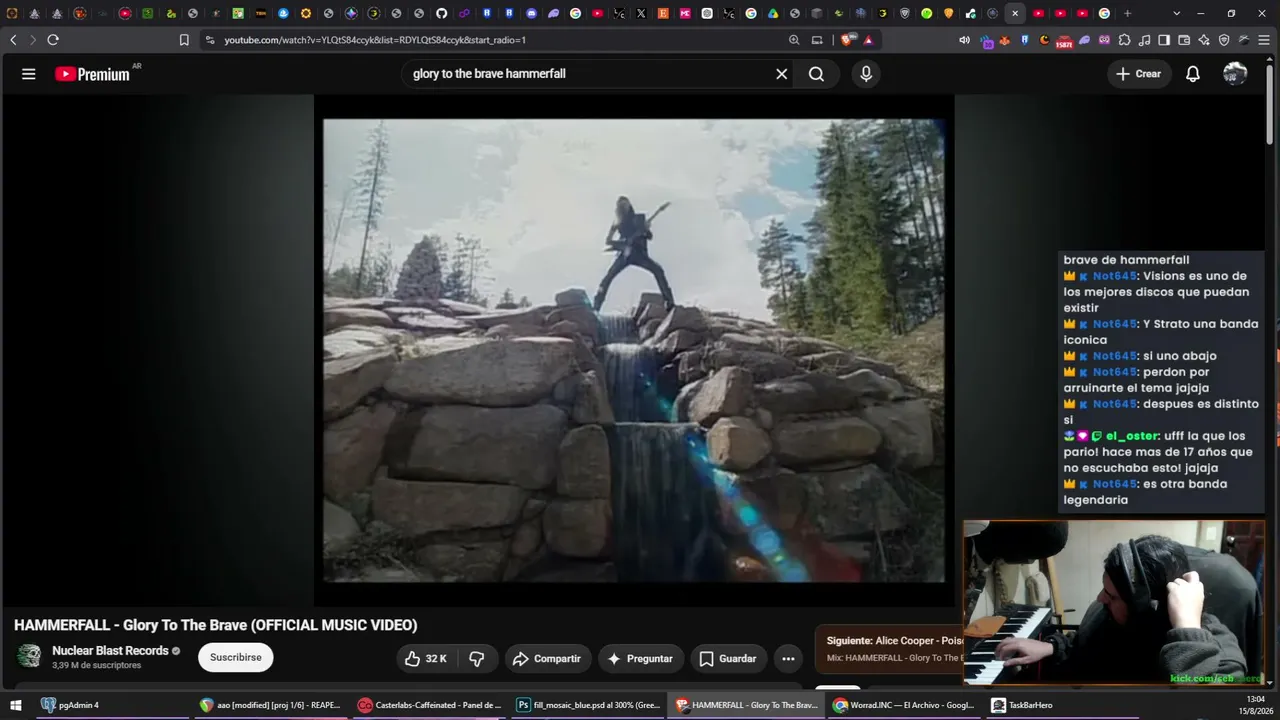Close the active browser tab
Image resolution: width=1280 pixels, height=720 pixels.
pyautogui.click(x=1015, y=14)
